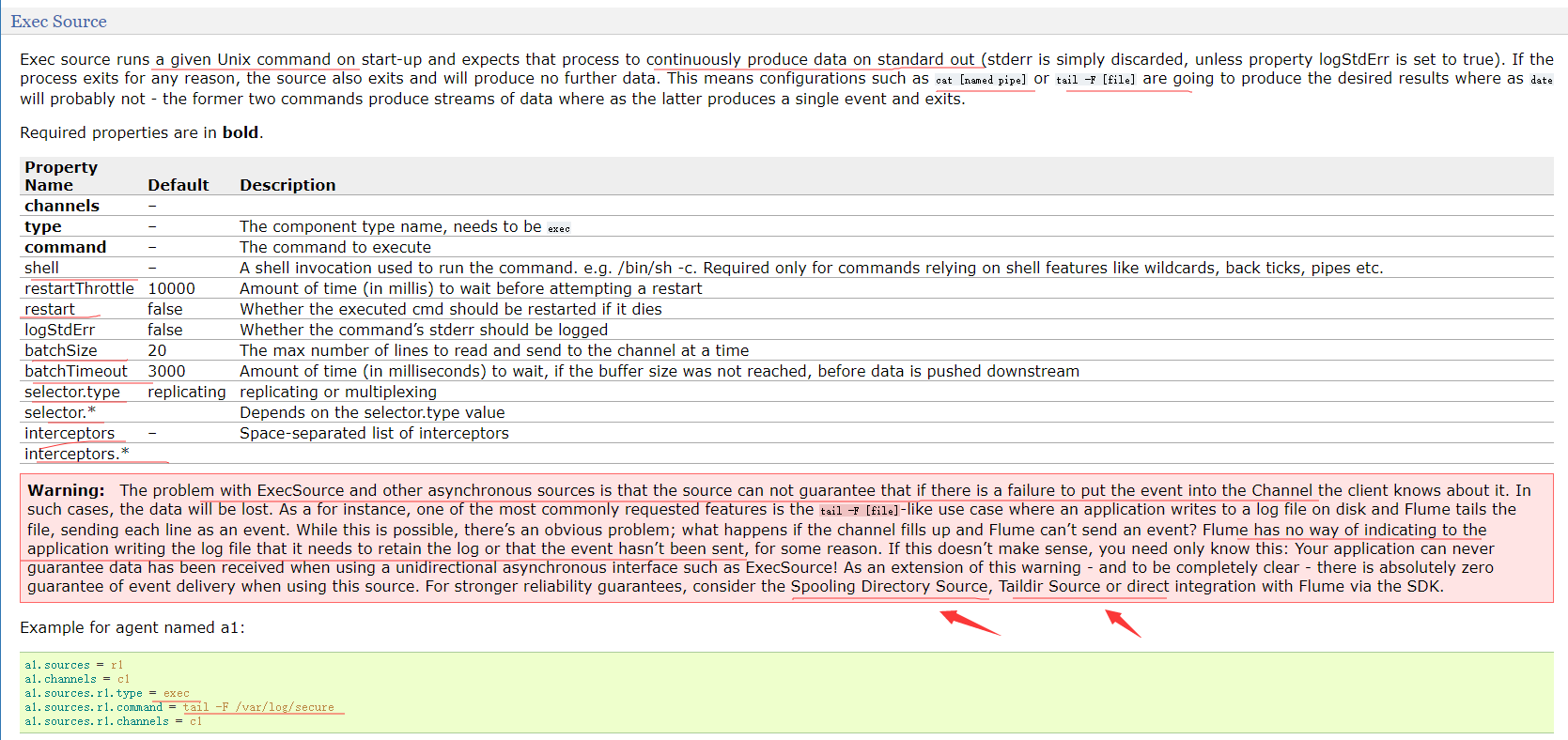Click default value '3000' for batchTimeout
This screenshot has height=740, width=1568.
pyautogui.click(x=166, y=371)
